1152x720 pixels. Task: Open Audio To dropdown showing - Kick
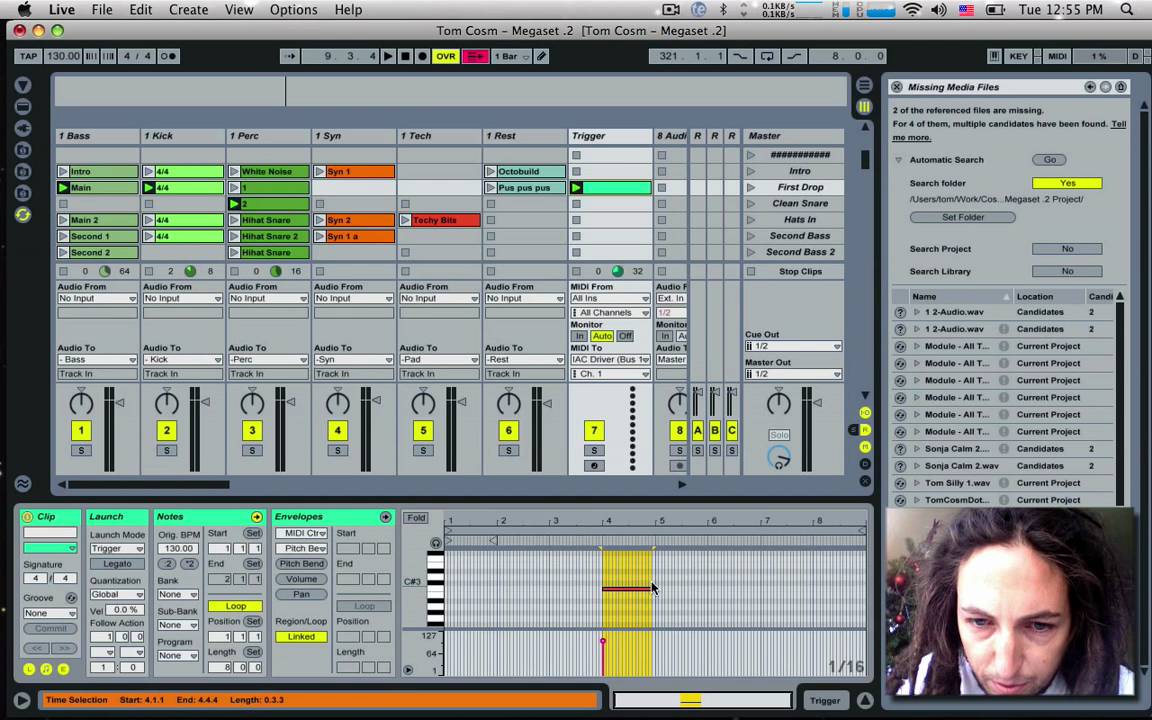click(x=183, y=359)
